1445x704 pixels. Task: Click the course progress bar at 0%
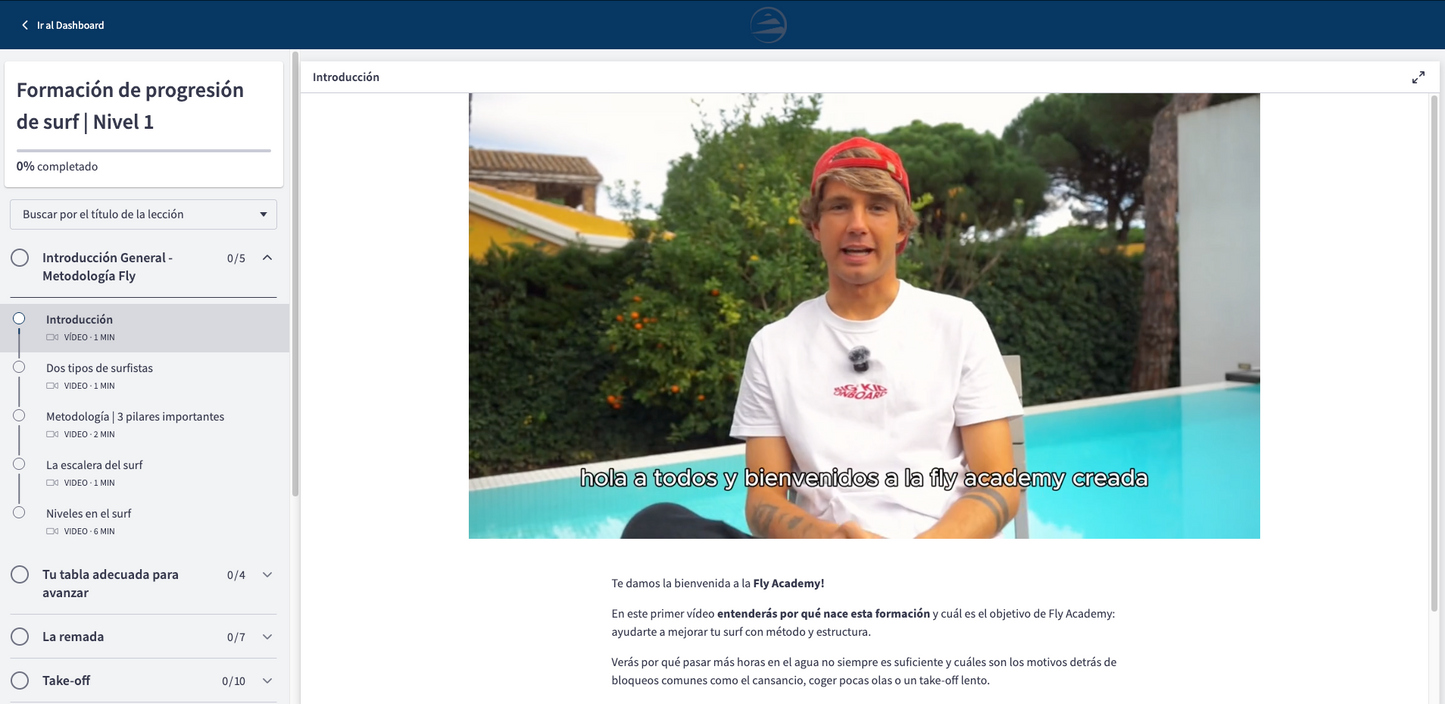coord(143,150)
